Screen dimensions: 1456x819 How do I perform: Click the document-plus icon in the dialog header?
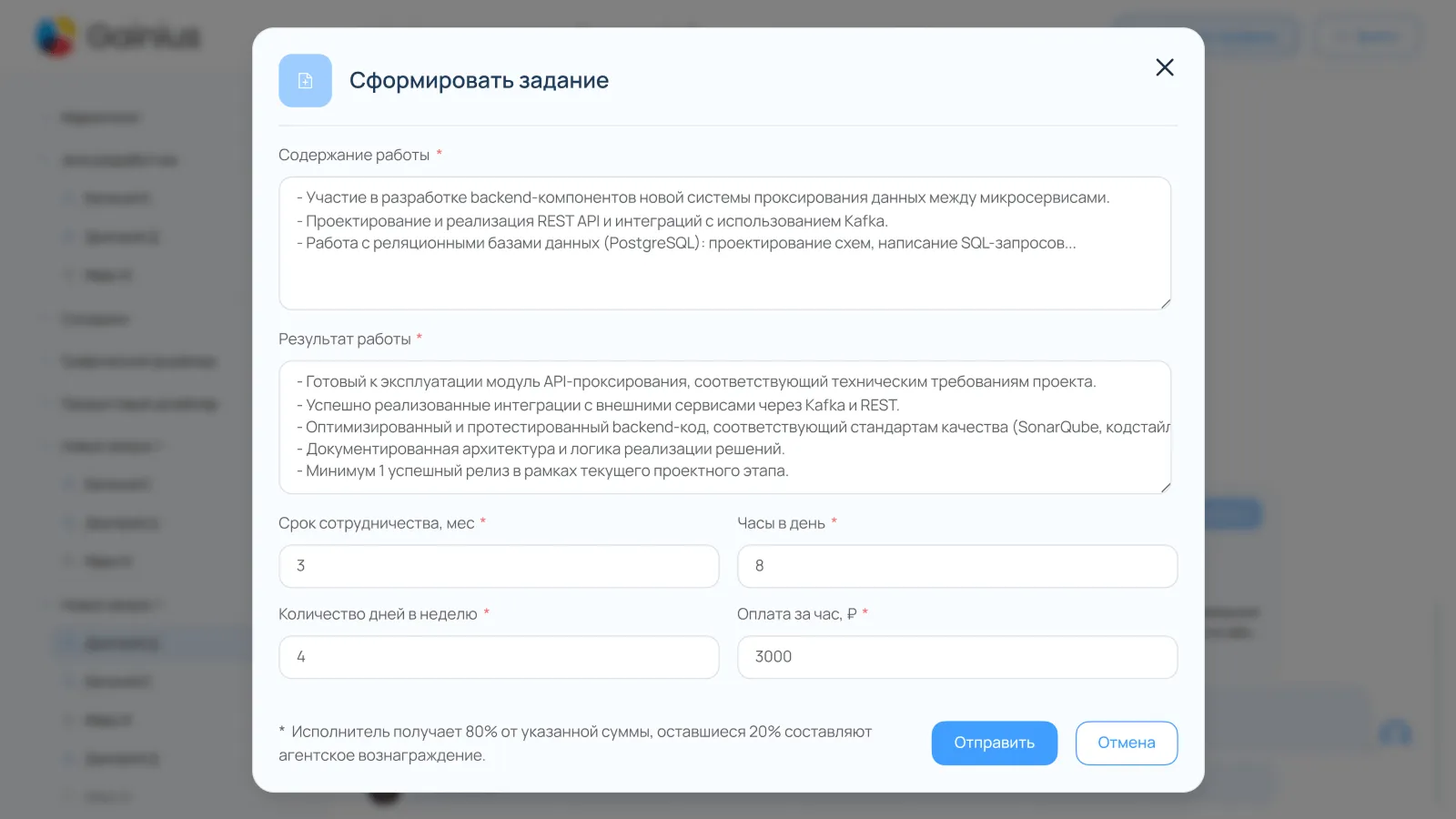pyautogui.click(x=305, y=81)
